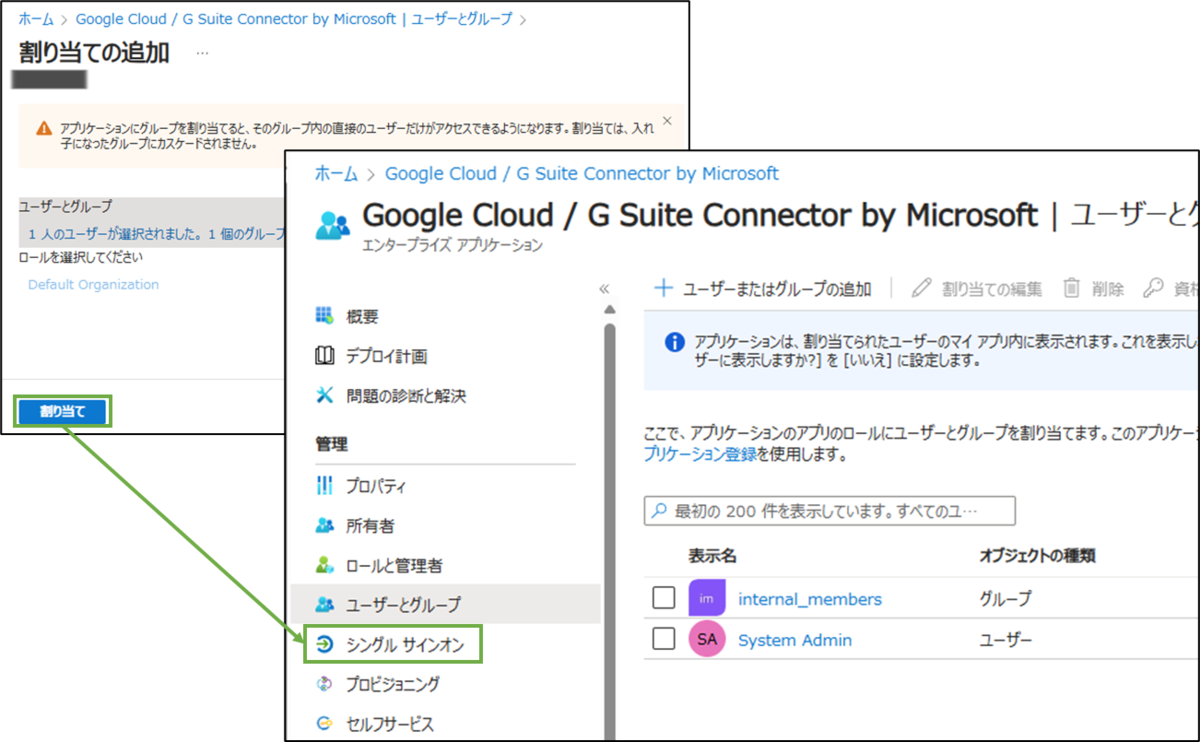This screenshot has height=742, width=1200.
Task: Open ellipsis menu beside 割り当ての追加
Action: coord(202,53)
